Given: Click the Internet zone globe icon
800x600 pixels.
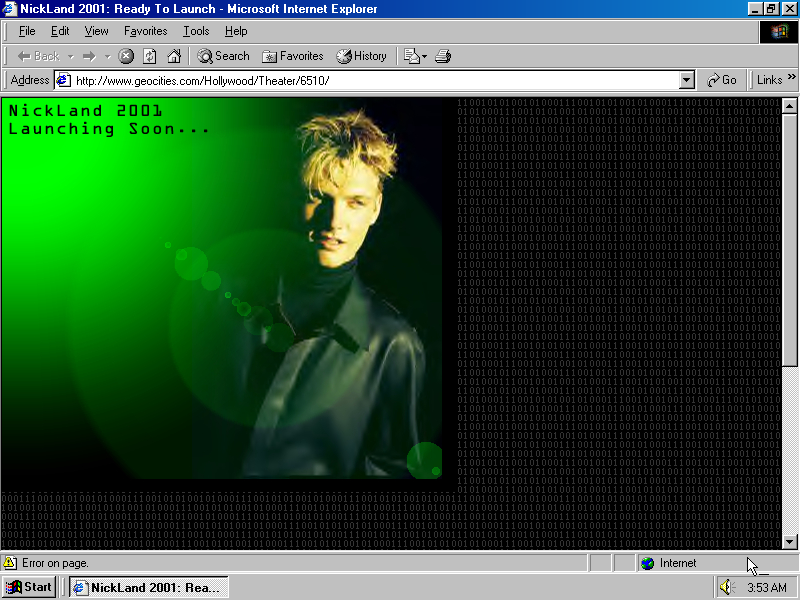Looking at the screenshot, I should click(x=647, y=563).
